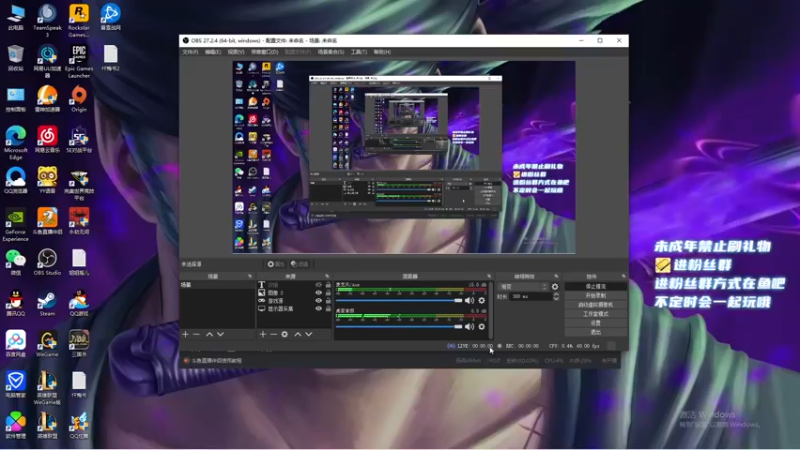The height and width of the screenshot is (450, 800).
Task: Remove the selected scene with minus icon
Action: (196, 334)
